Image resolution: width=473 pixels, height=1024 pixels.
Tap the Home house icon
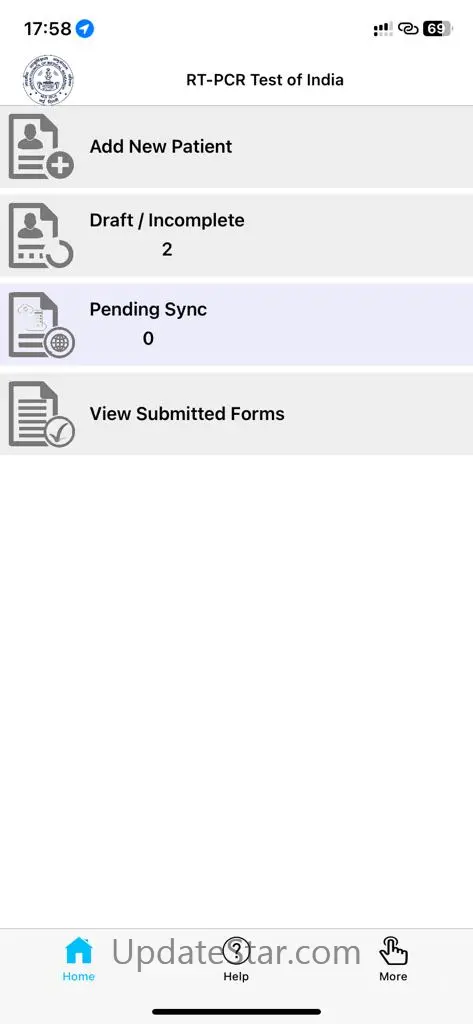pos(78,951)
